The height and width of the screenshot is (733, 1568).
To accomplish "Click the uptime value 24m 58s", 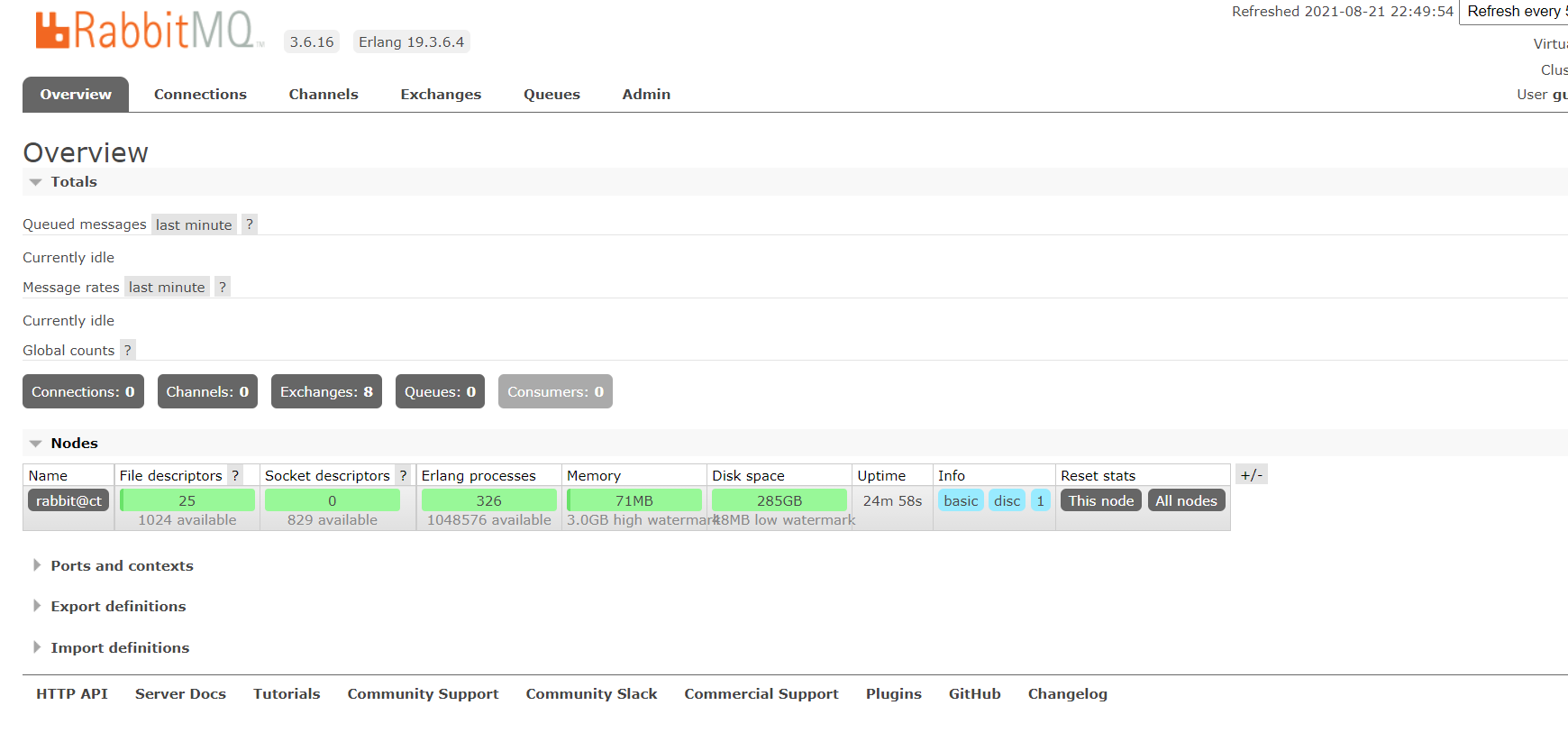I will point(892,500).
